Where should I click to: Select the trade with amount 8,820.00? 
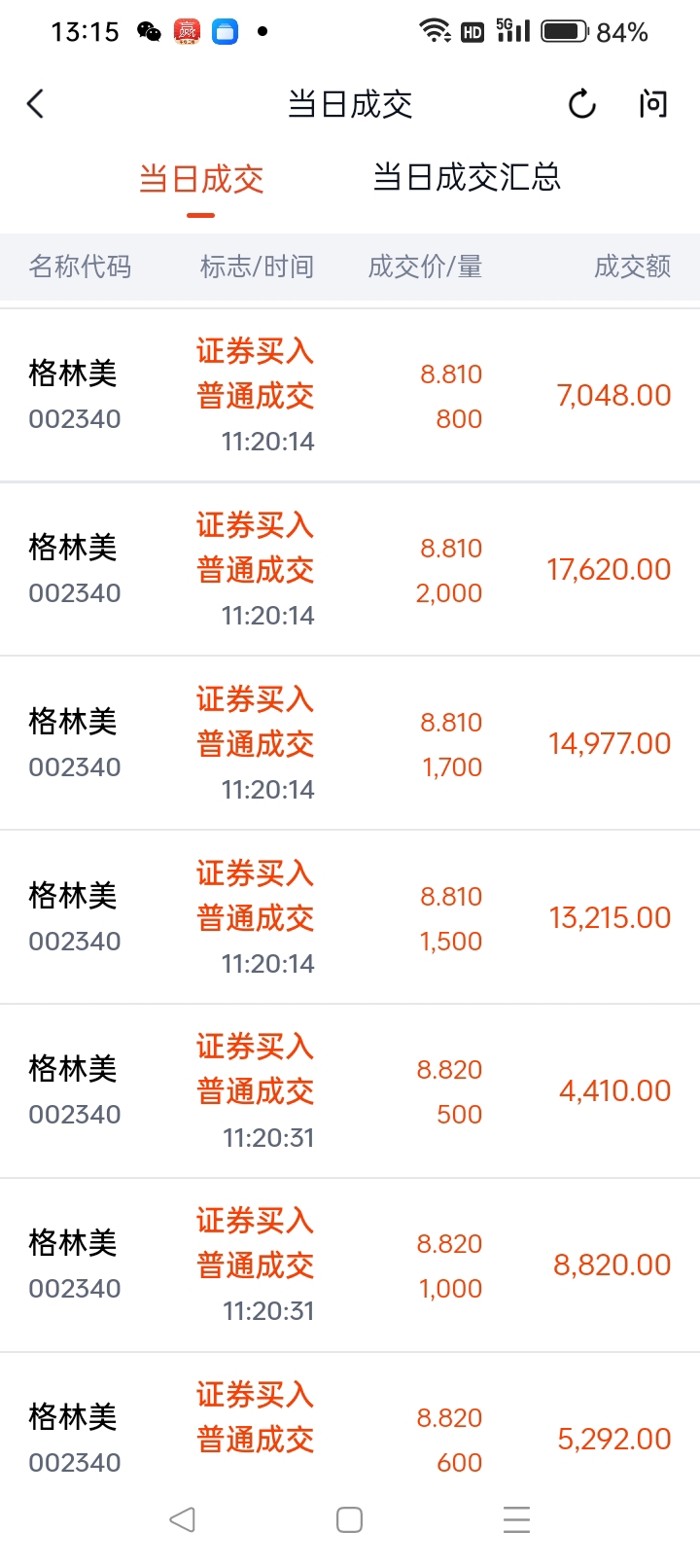click(350, 1265)
